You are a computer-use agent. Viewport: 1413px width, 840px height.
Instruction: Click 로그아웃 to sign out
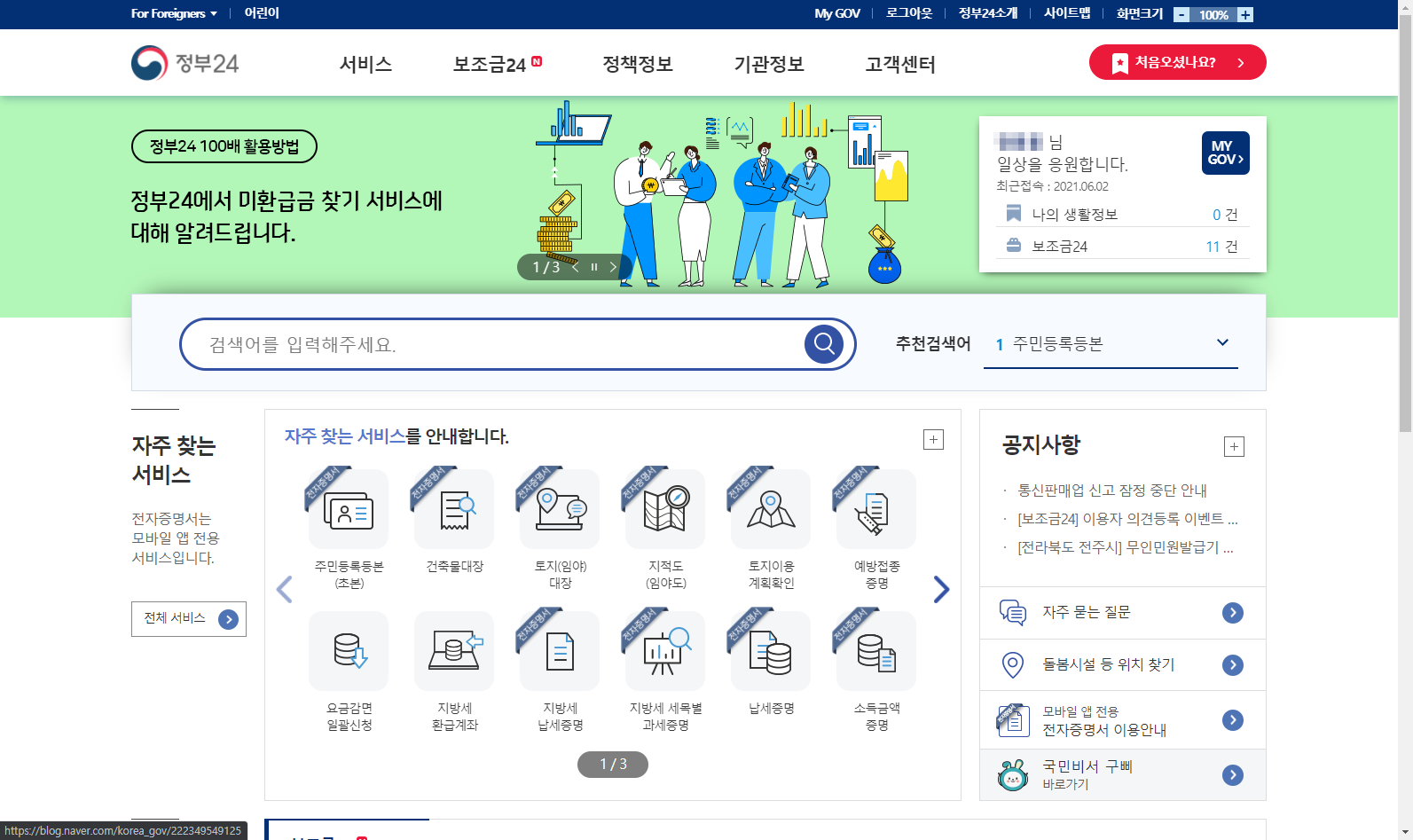point(909,13)
